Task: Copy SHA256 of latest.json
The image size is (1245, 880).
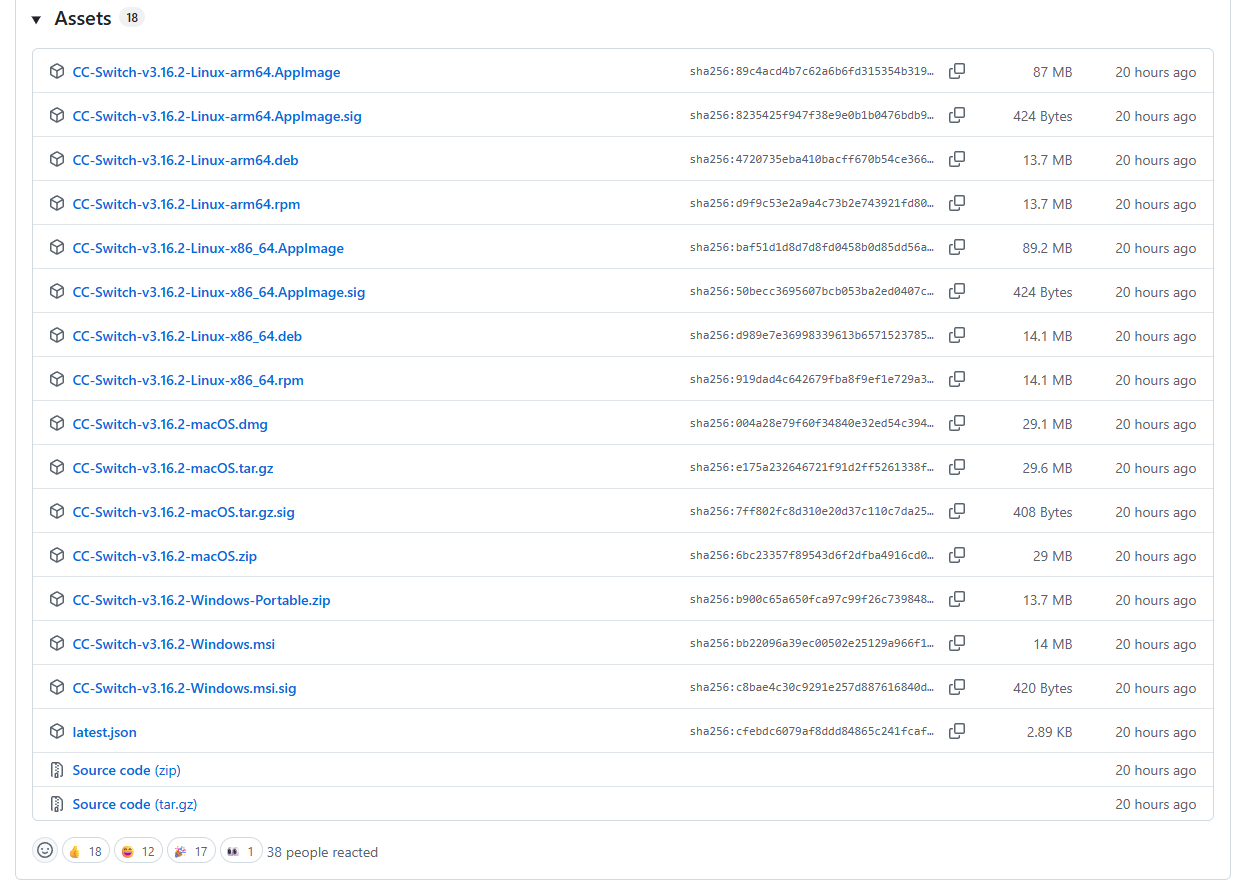Action: pos(957,731)
